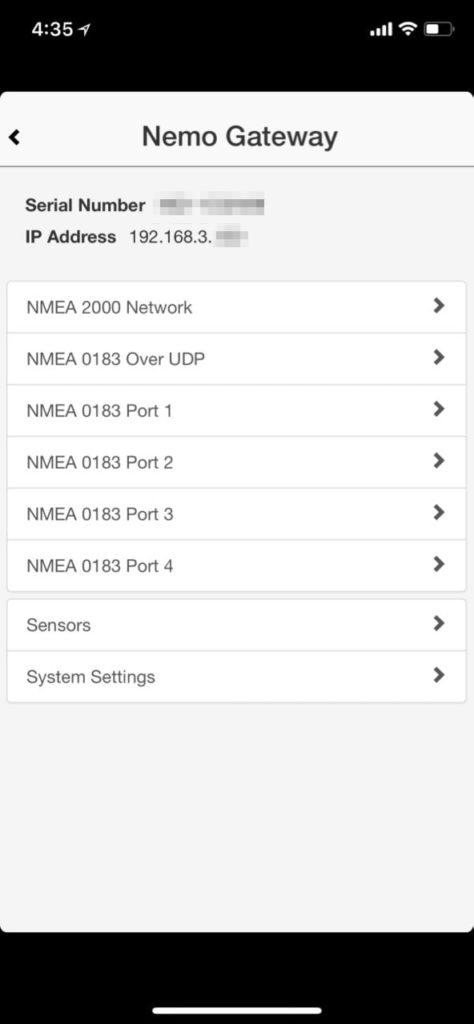Click chevron on NMEA 0183 Port 2 row
The image size is (474, 1024).
click(x=439, y=461)
